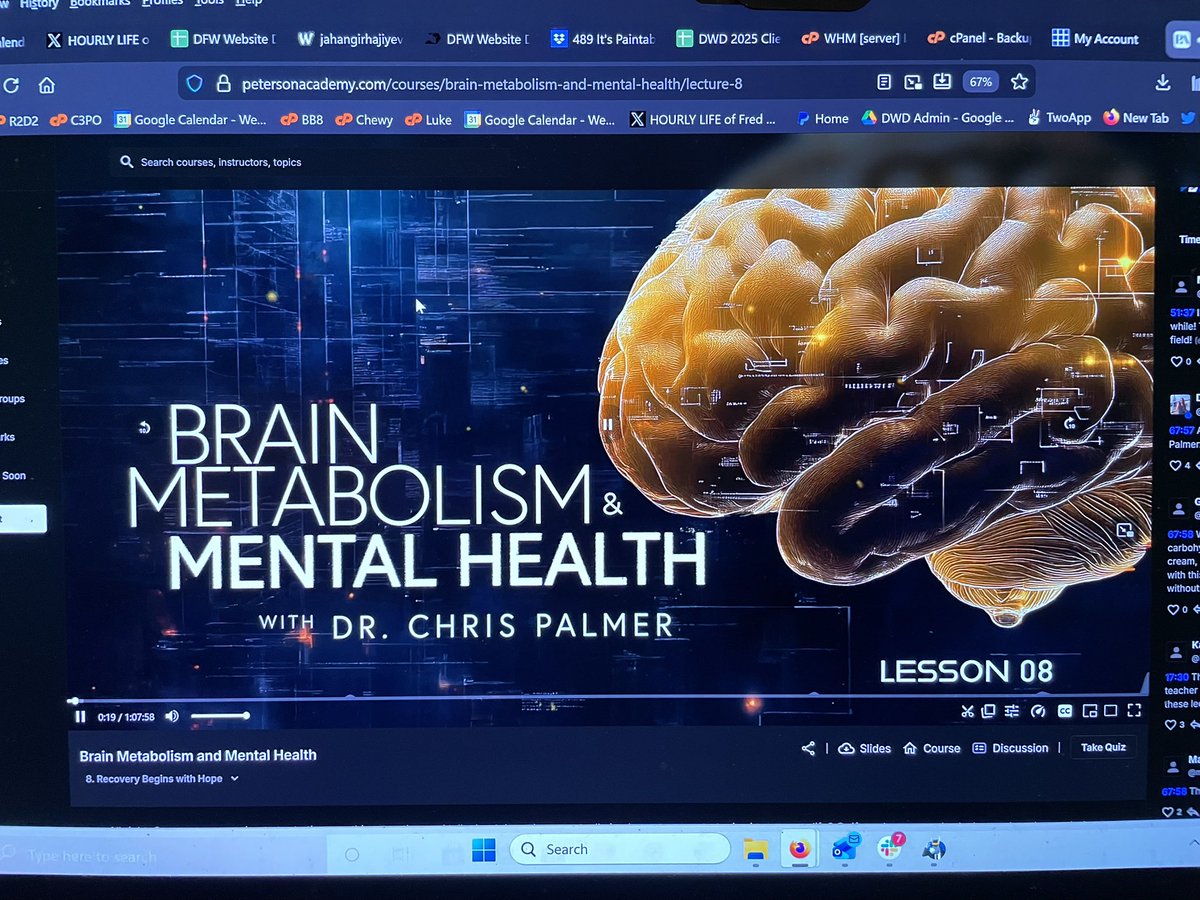The width and height of the screenshot is (1200, 900).
Task: Seek along the video progress bar
Action: (607, 697)
